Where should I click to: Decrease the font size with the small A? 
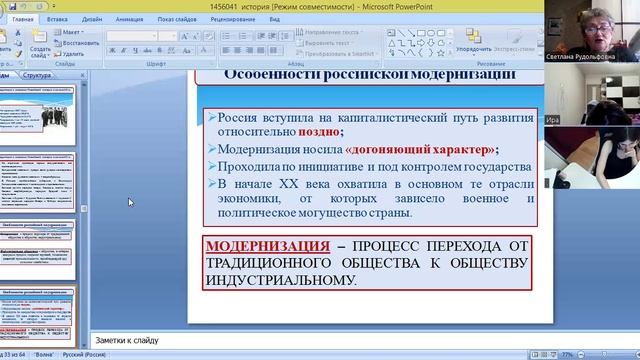coord(196,36)
